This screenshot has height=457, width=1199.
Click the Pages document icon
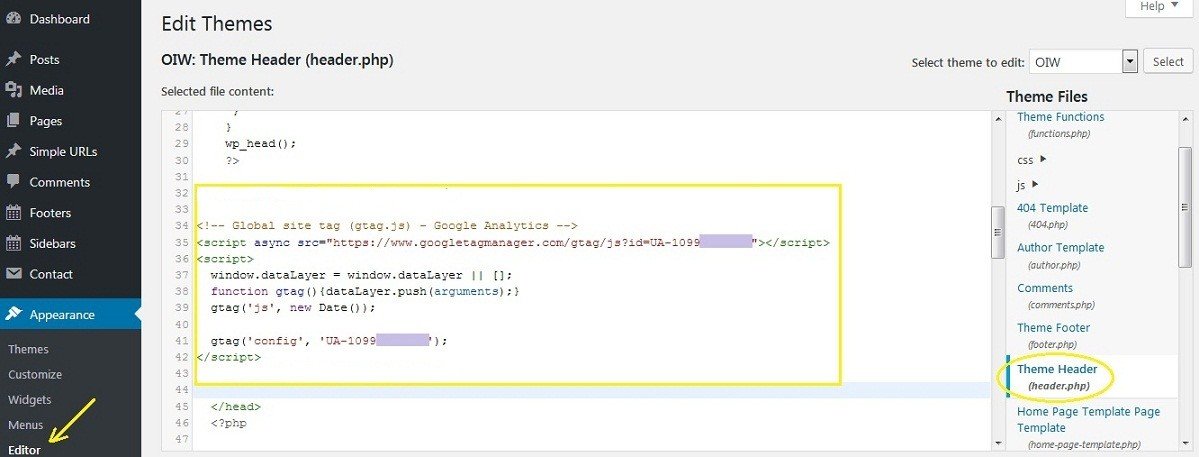coord(13,121)
